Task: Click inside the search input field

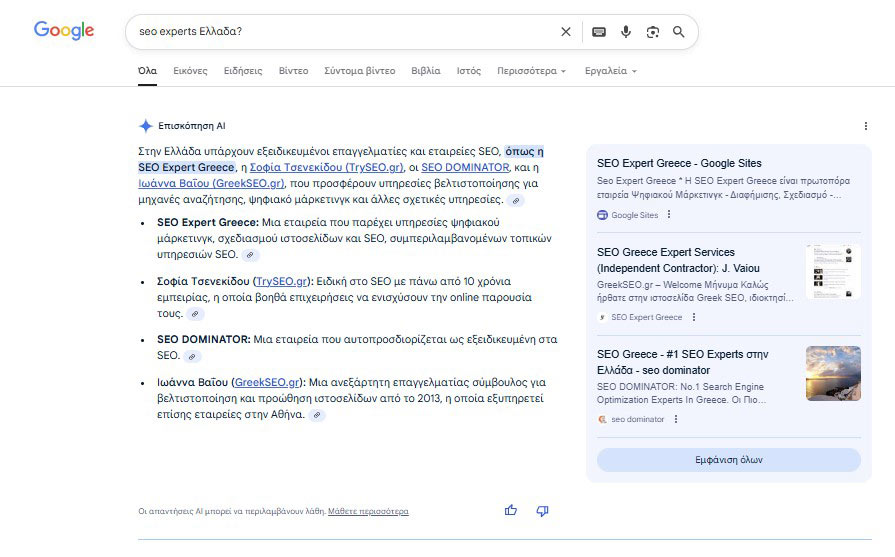Action: 340,32
